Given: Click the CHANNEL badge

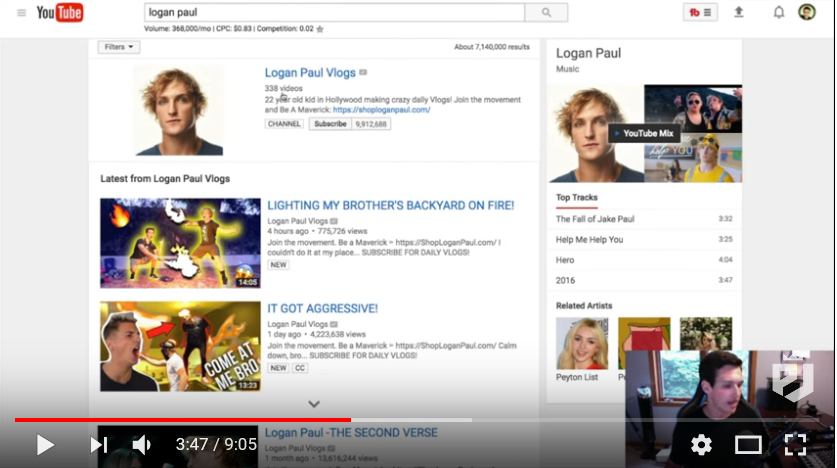Looking at the screenshot, I should 284,124.
